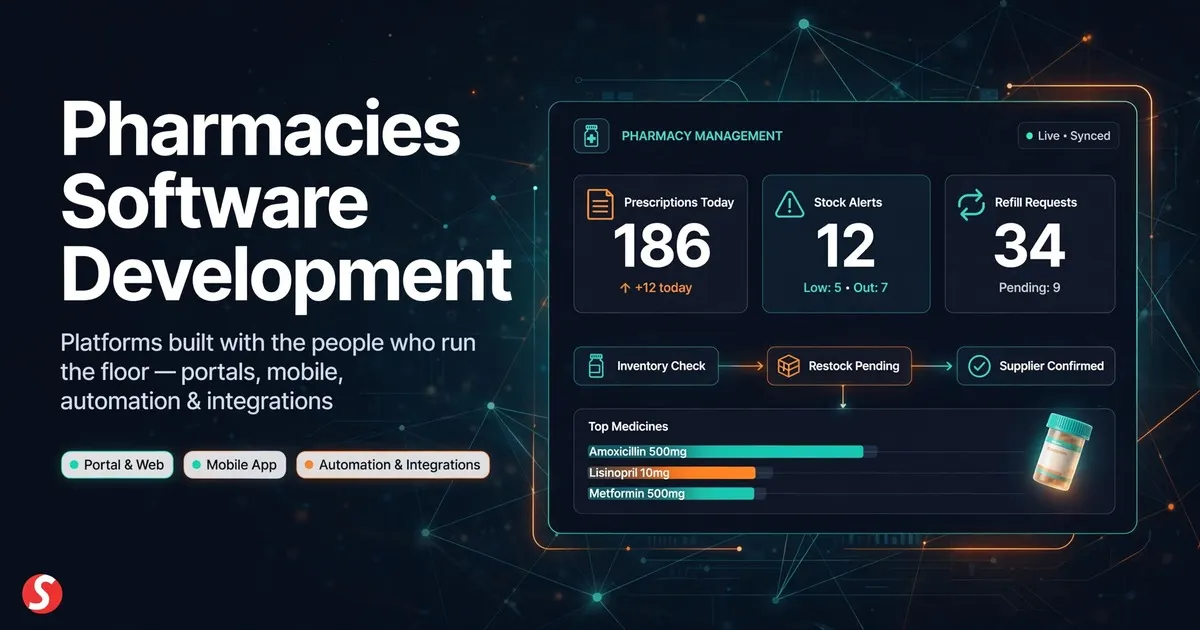
Task: Click the Refill Requests cycle arrows icon
Action: [971, 204]
